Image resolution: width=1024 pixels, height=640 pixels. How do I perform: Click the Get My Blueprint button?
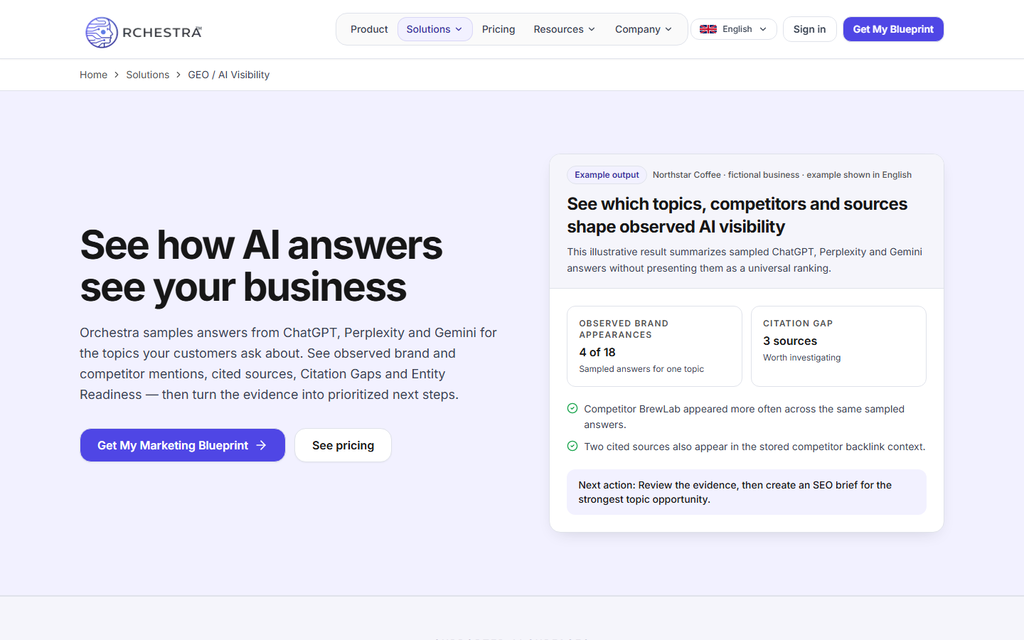pyautogui.click(x=893, y=29)
